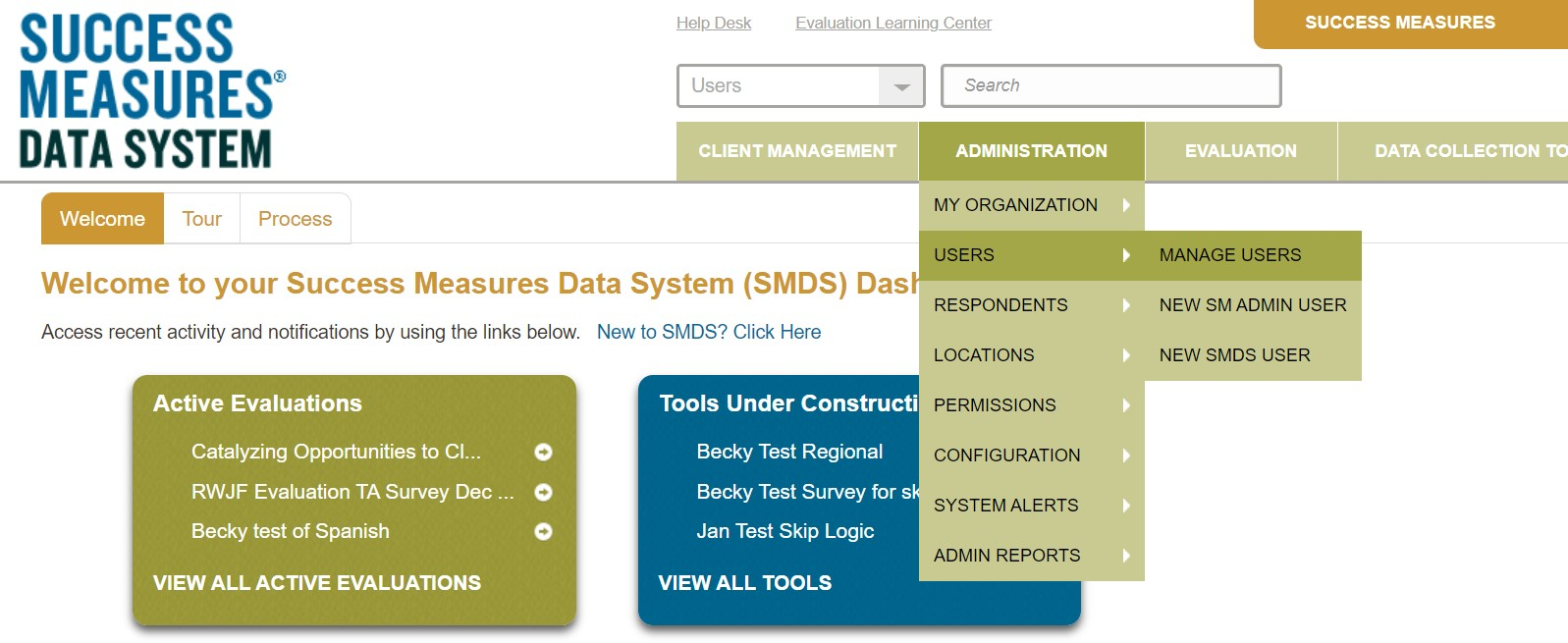Expand the Admin Reports submenu arrow

tap(1126, 556)
